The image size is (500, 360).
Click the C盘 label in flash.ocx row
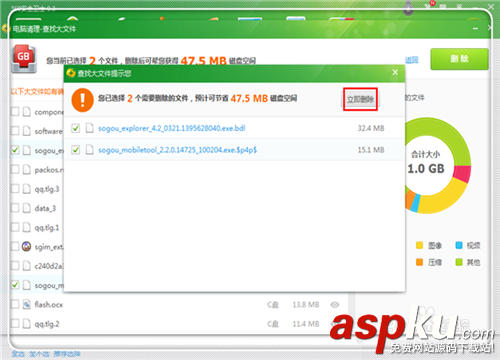[x=273, y=304]
